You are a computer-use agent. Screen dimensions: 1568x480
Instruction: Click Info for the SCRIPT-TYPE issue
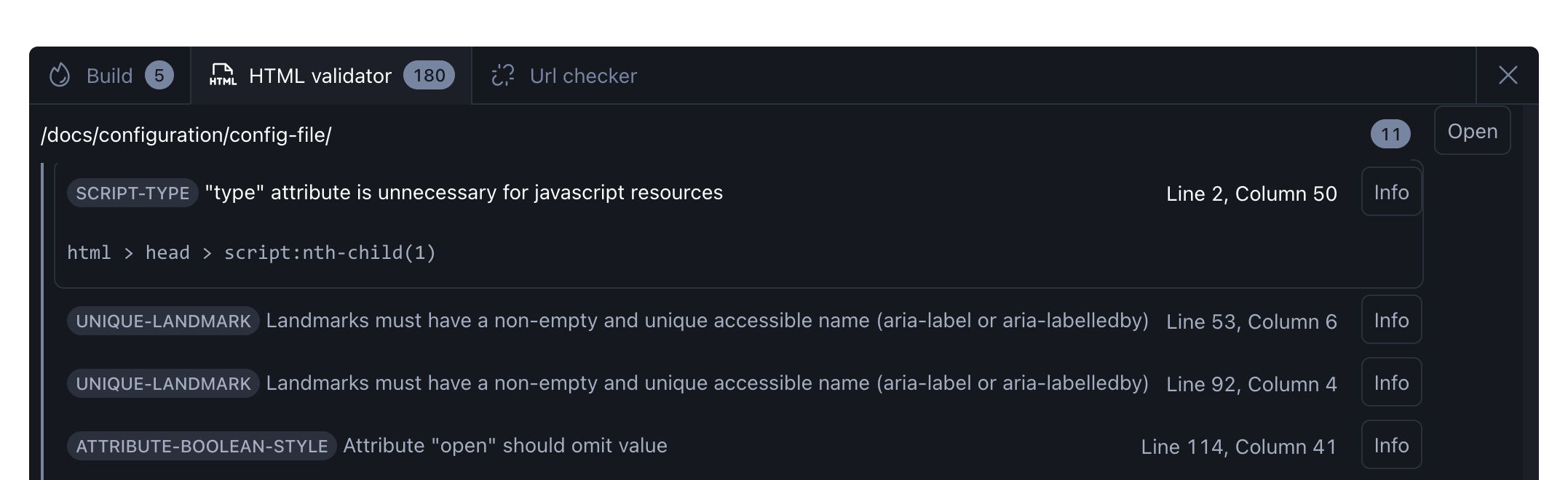1391,192
